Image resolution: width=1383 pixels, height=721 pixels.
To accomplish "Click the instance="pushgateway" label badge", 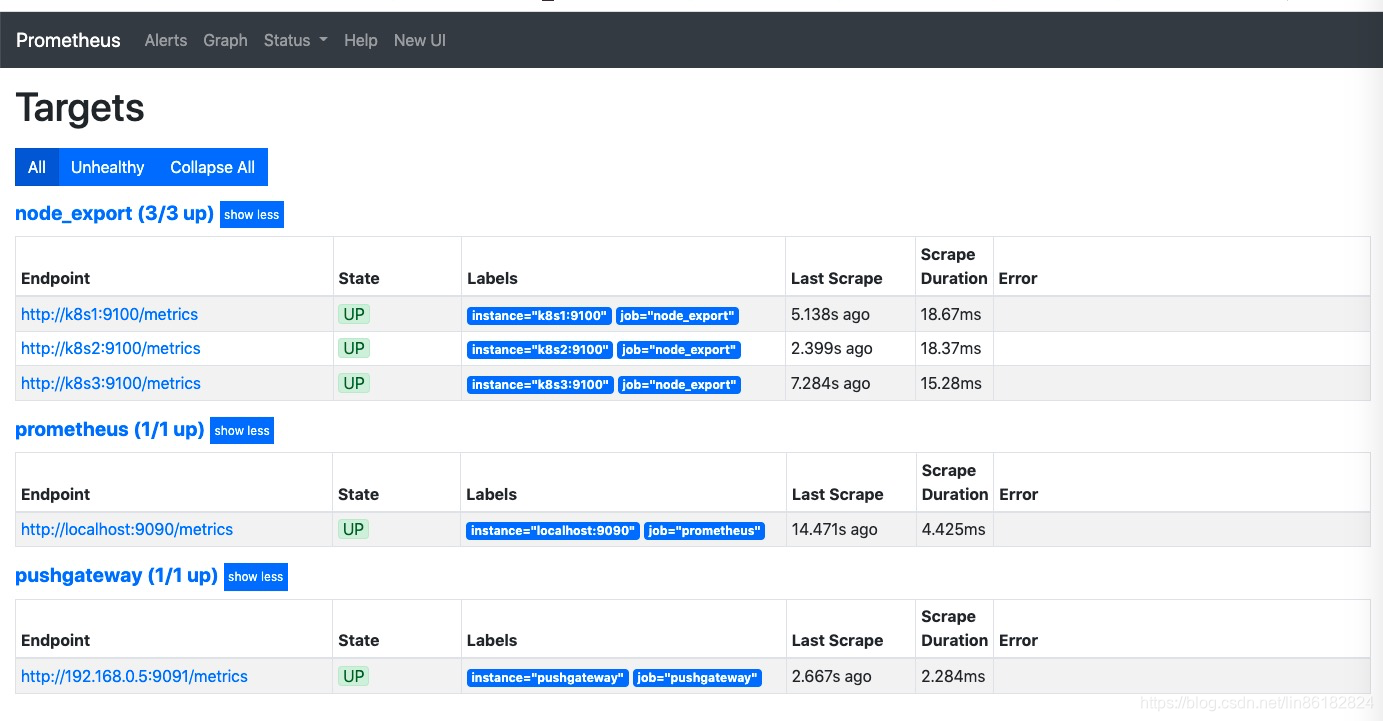I will [548, 678].
